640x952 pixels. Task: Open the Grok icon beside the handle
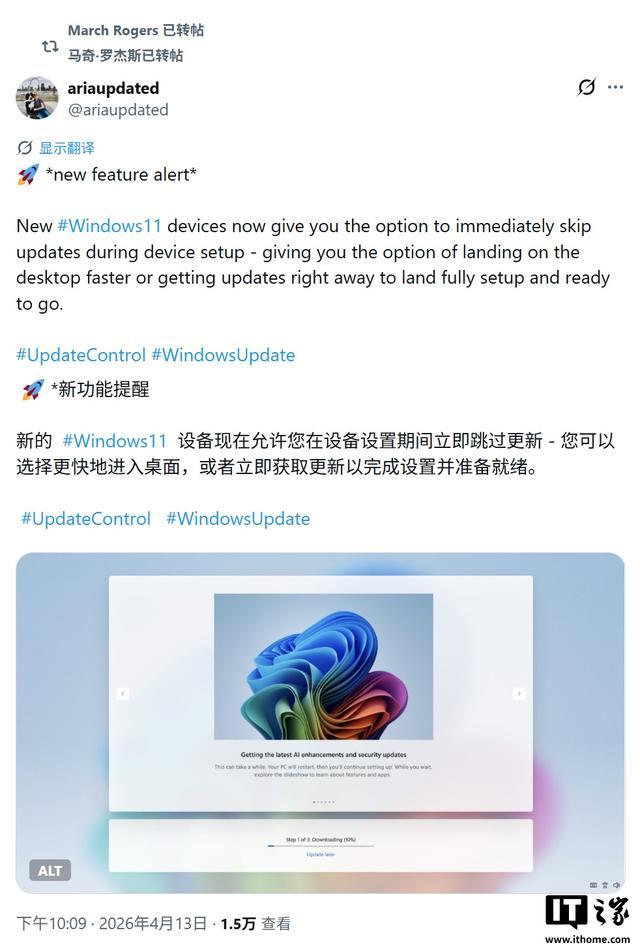click(x=587, y=87)
